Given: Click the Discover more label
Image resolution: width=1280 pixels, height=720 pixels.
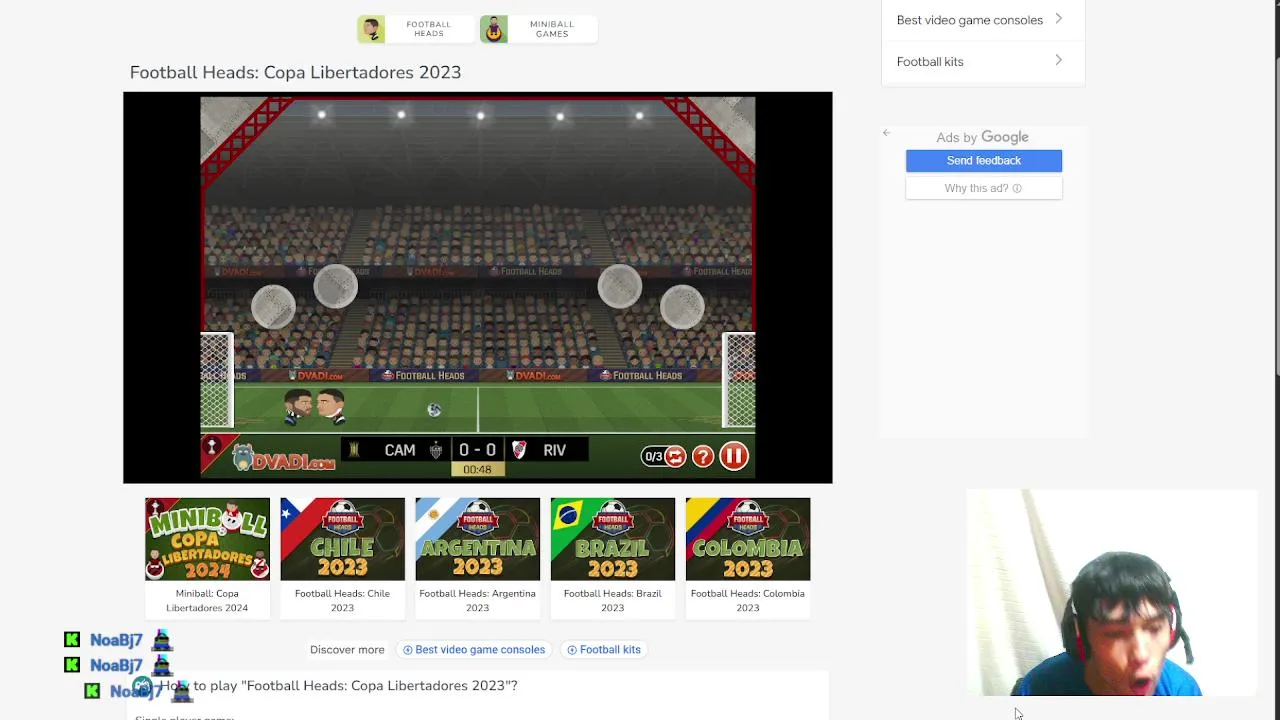Looking at the screenshot, I should point(347,650).
